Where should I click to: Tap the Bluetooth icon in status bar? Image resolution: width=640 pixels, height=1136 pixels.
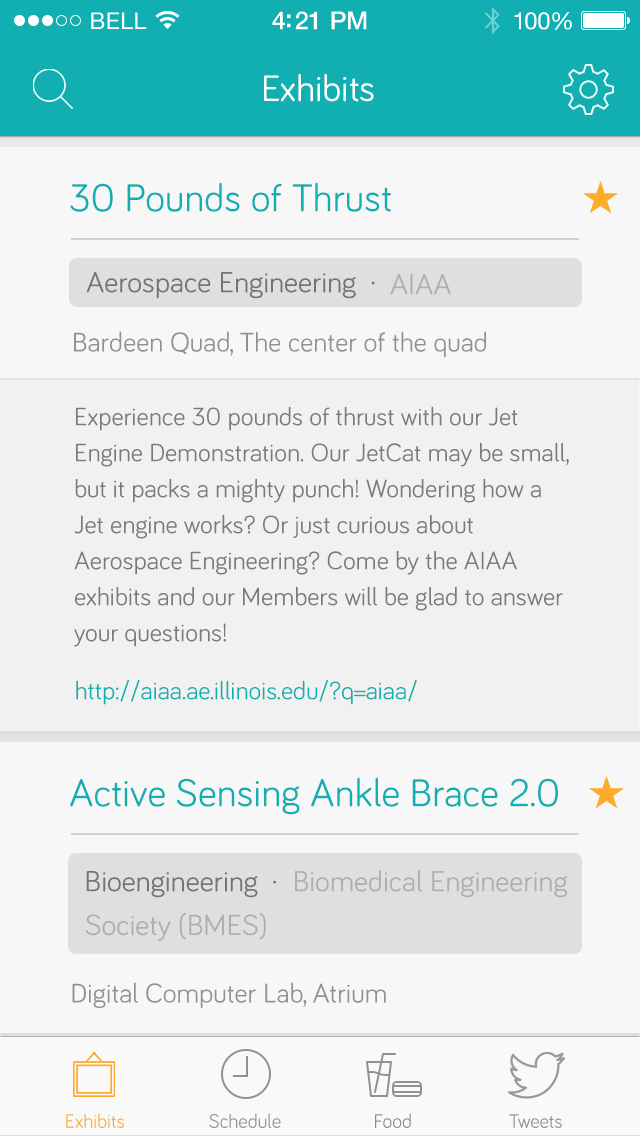click(492, 21)
